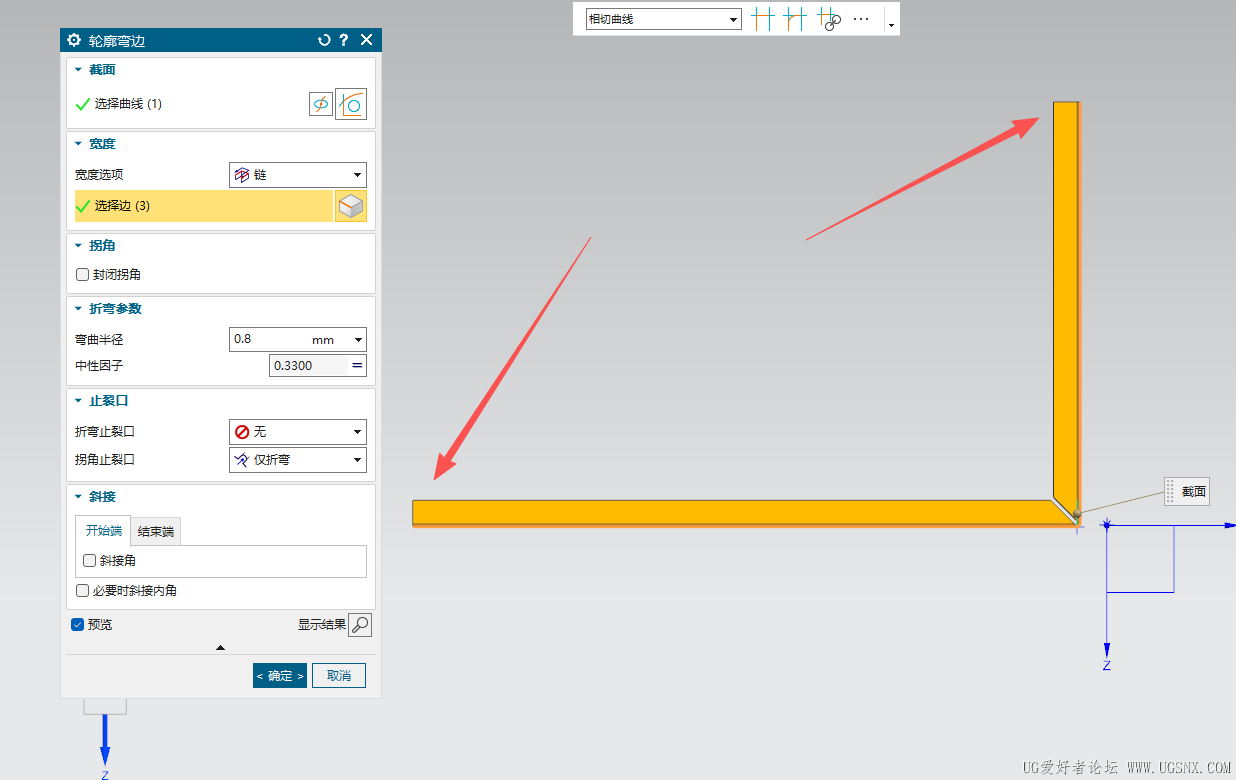Click the 截面 label handle in viewport
The height and width of the screenshot is (780, 1236).
pos(1187,492)
